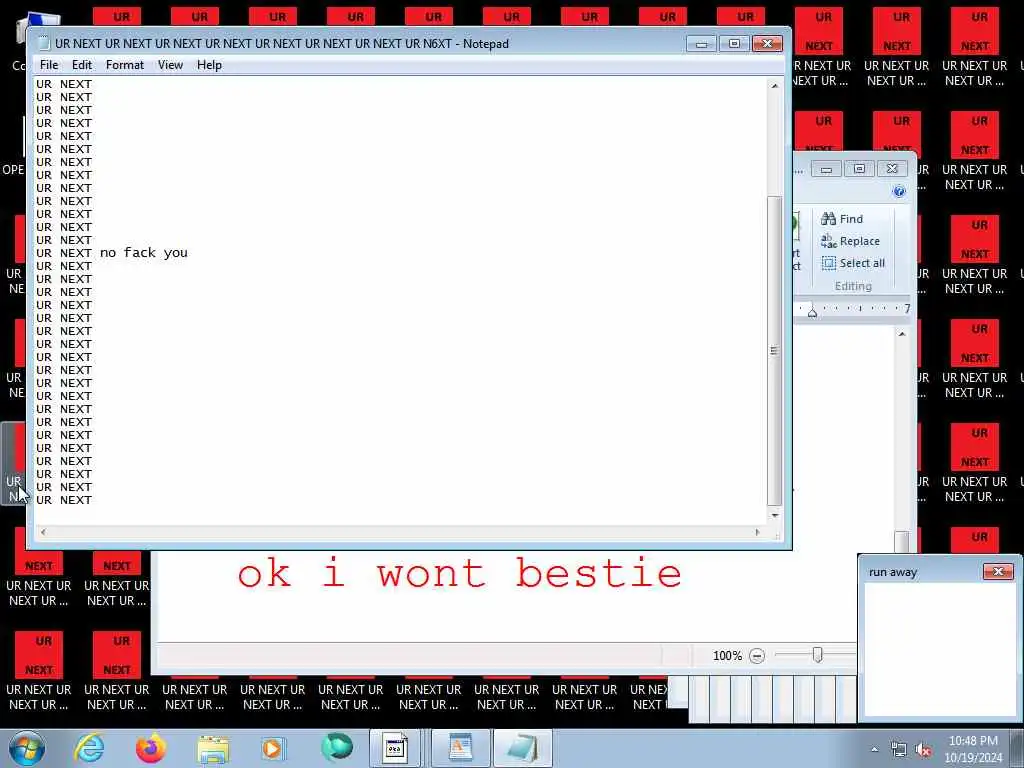This screenshot has height=768, width=1024.
Task: Switch to WordPad via its taskbar button
Action: click(x=460, y=748)
